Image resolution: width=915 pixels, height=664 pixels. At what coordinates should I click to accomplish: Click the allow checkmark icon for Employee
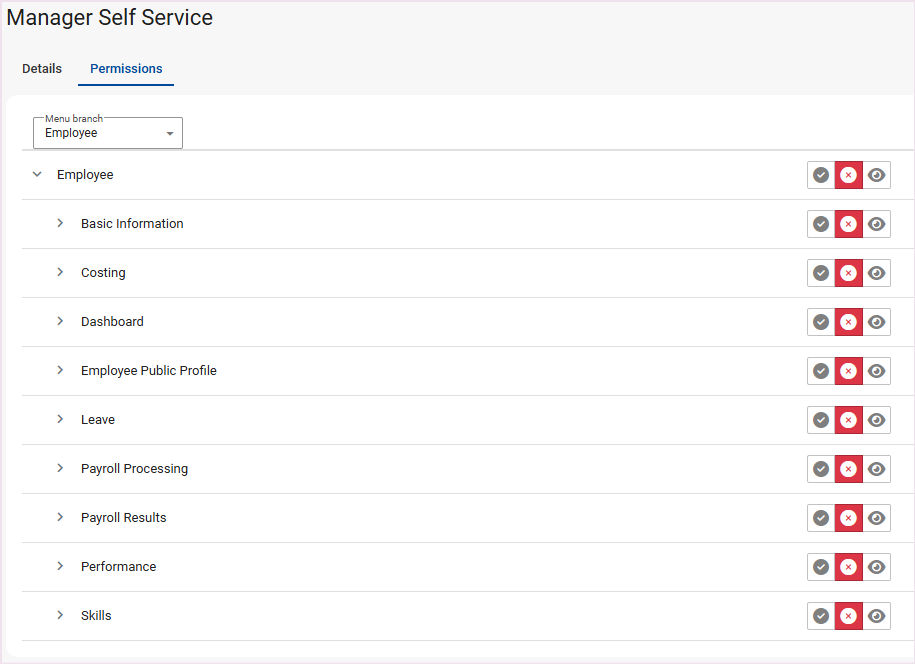[821, 175]
